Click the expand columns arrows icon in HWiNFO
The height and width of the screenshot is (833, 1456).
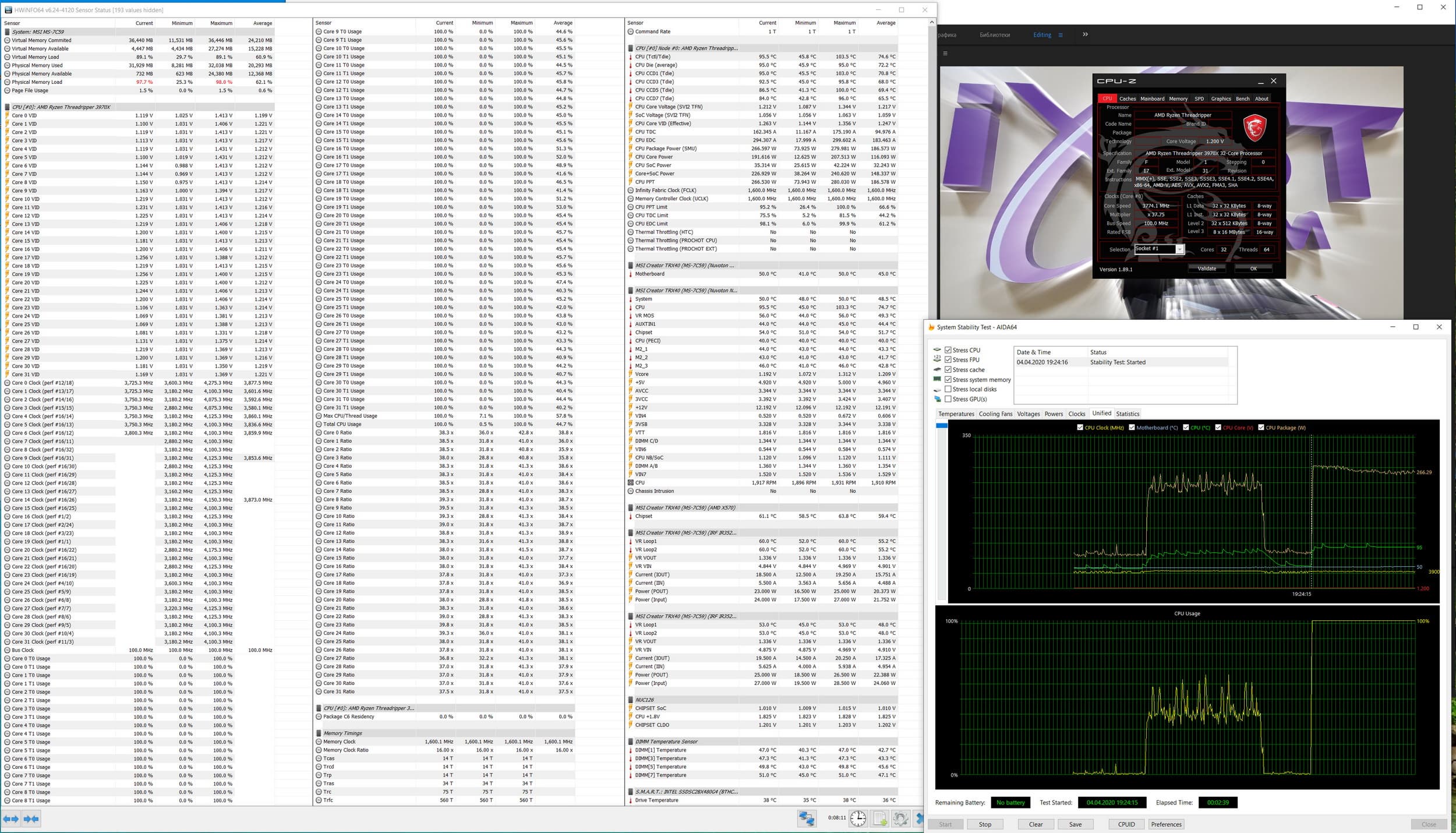click(x=11, y=818)
